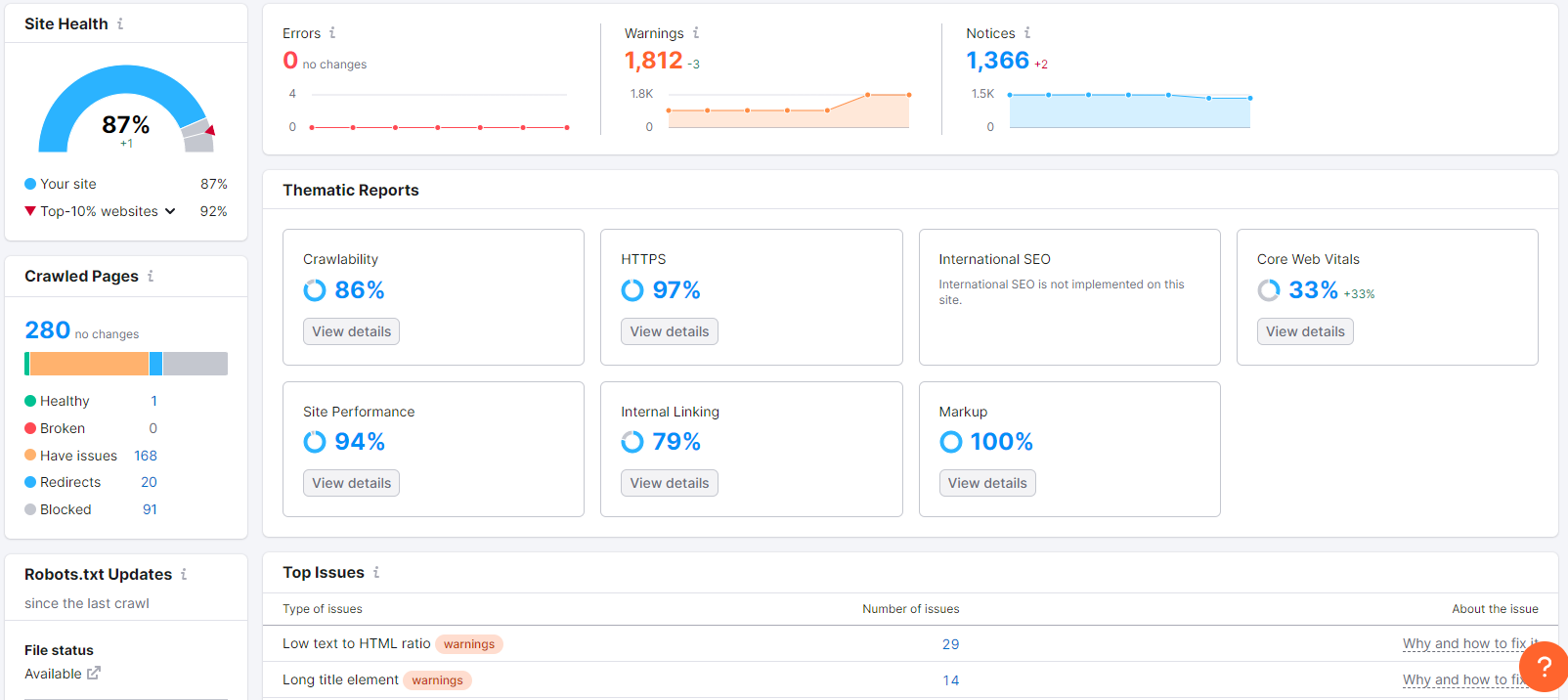The height and width of the screenshot is (700, 1568).
Task: Open Internal Linking View details
Action: (669, 483)
